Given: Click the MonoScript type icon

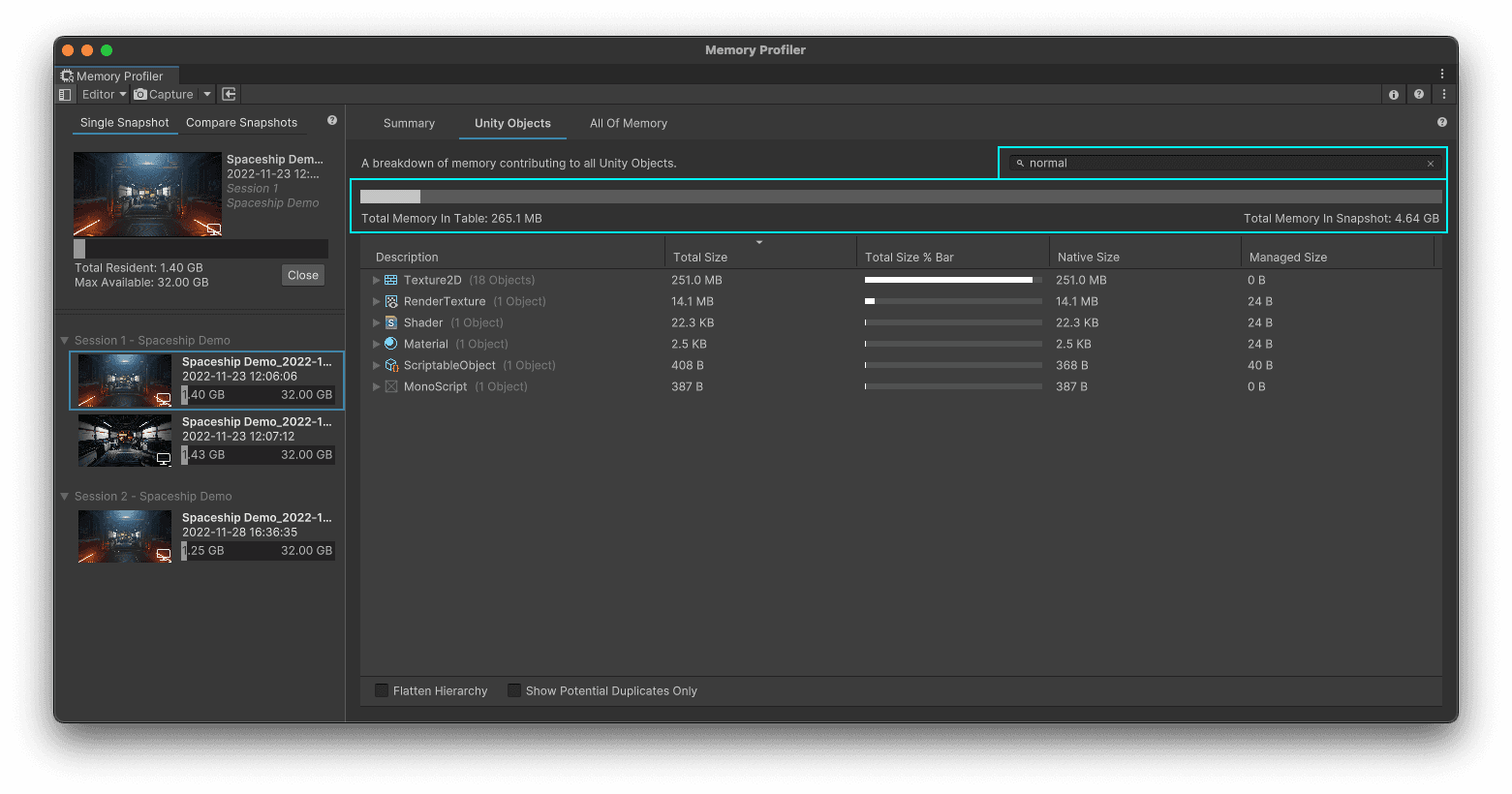Looking at the screenshot, I should point(391,386).
